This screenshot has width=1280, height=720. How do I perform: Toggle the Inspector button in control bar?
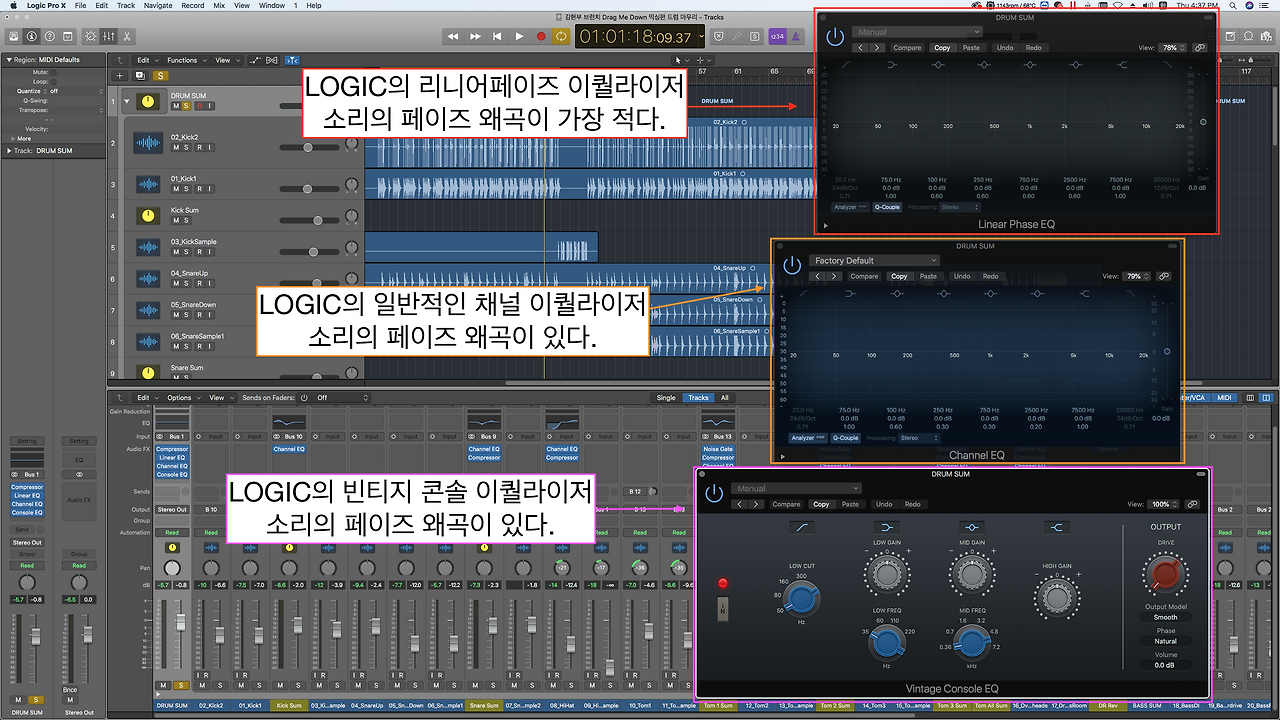point(33,36)
